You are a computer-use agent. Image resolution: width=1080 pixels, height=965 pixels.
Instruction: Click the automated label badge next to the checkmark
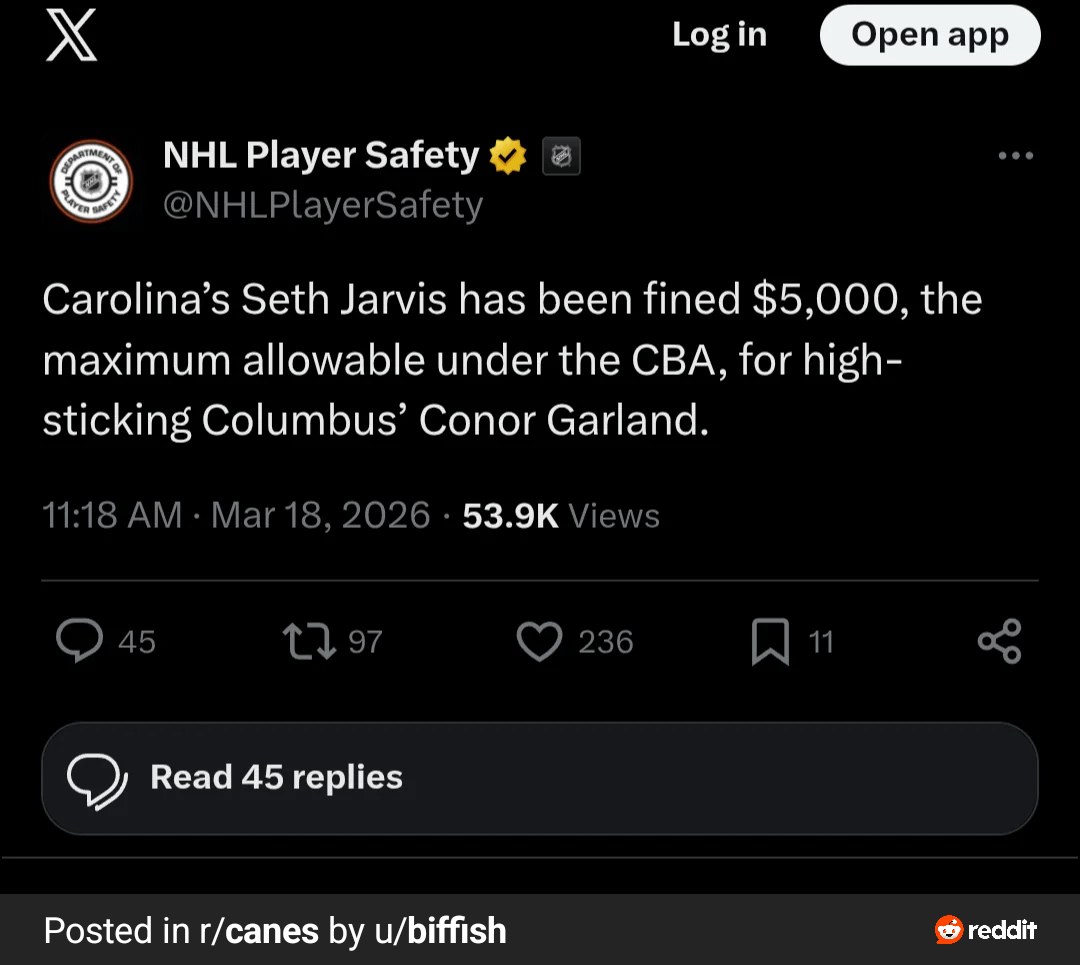(561, 155)
